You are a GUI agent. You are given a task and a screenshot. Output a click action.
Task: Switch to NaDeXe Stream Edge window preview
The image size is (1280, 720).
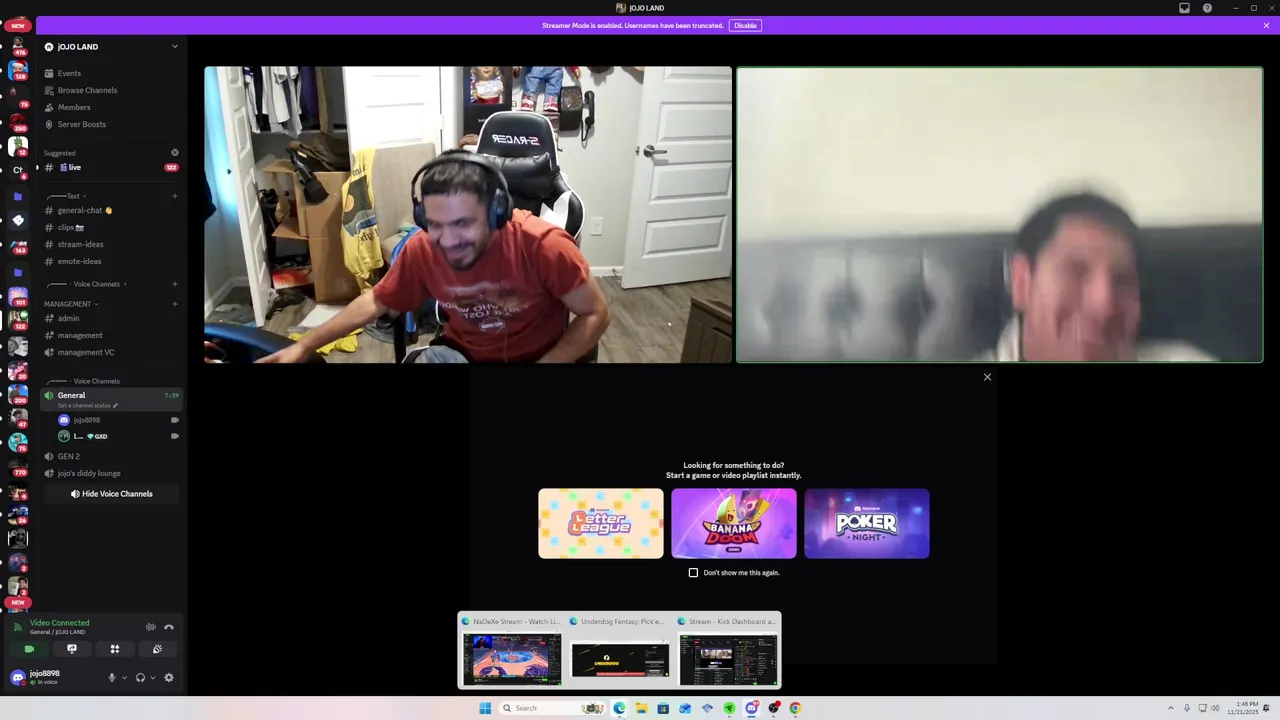pyautogui.click(x=512, y=650)
